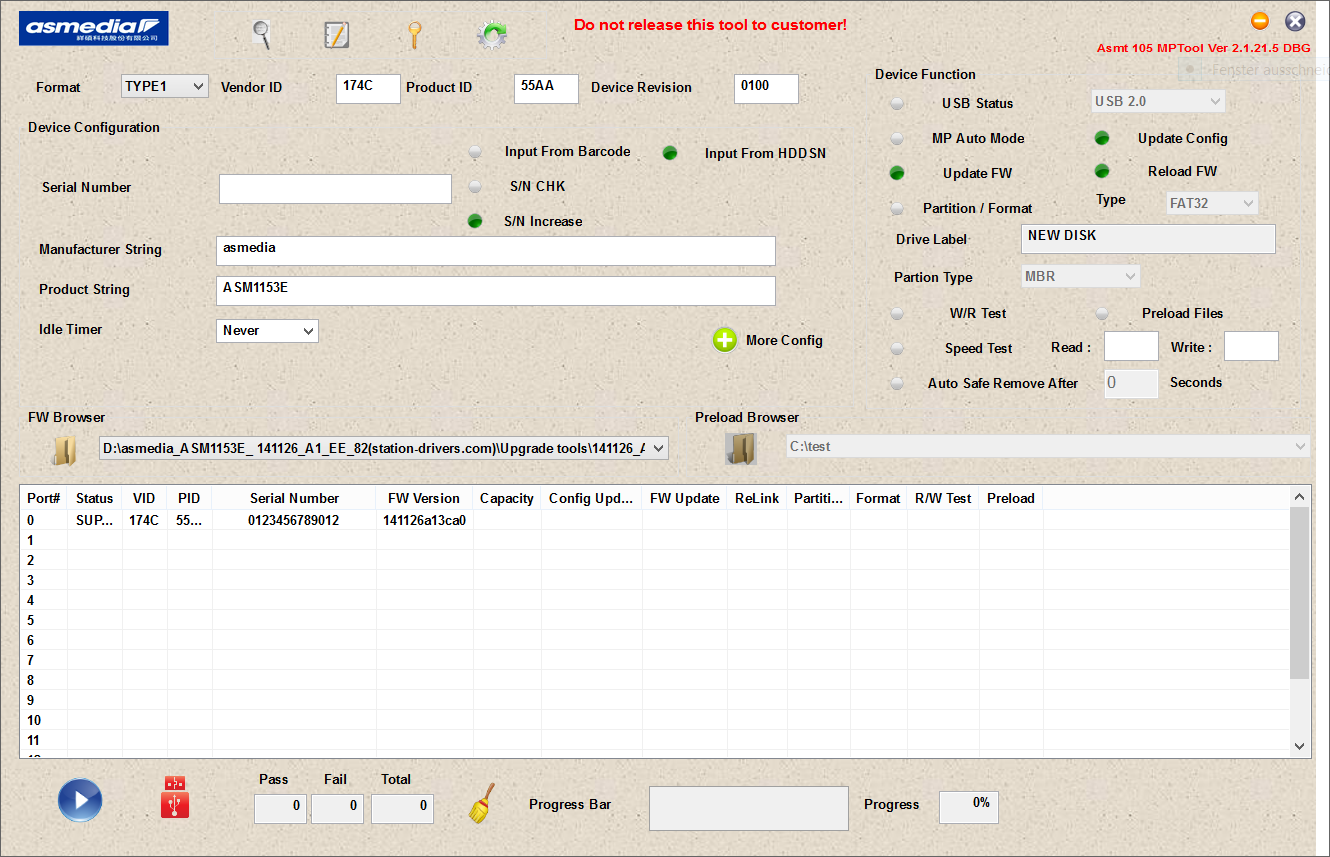Screen dimensions: 1330x857
Task: Open the Format TYPE1 dropdown
Action: pos(163,87)
